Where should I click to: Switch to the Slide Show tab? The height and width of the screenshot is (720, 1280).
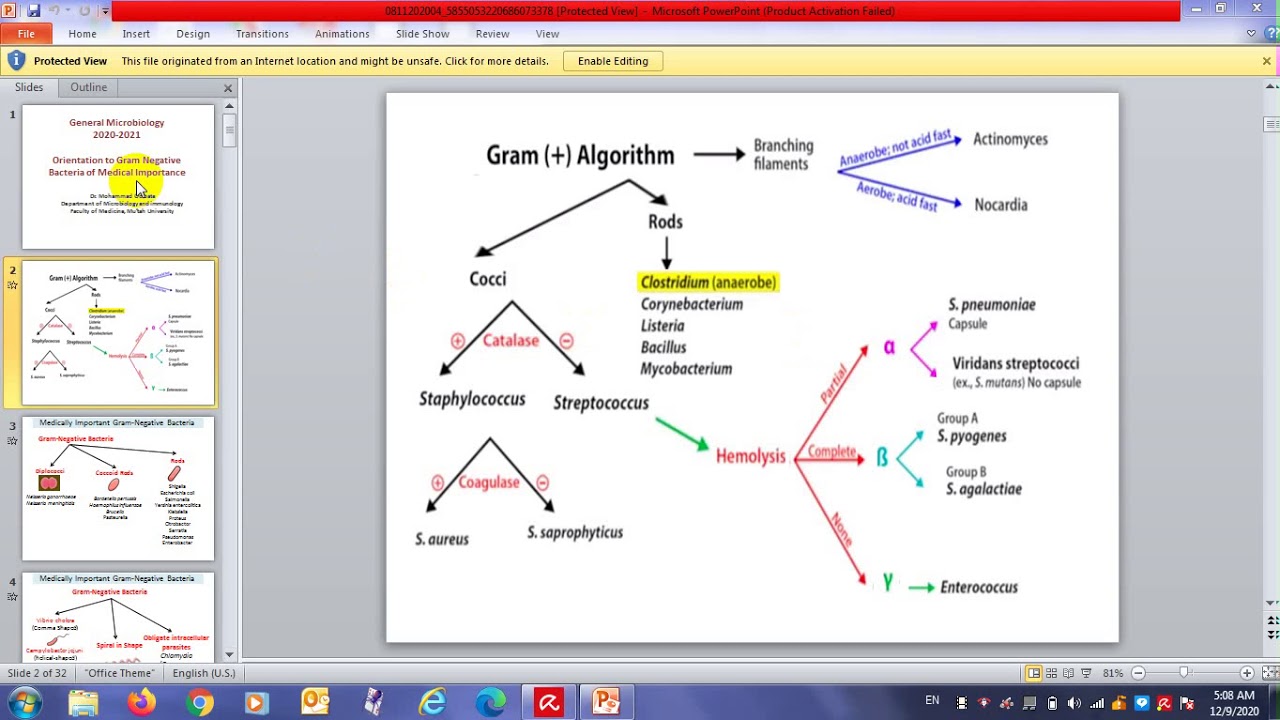click(422, 34)
